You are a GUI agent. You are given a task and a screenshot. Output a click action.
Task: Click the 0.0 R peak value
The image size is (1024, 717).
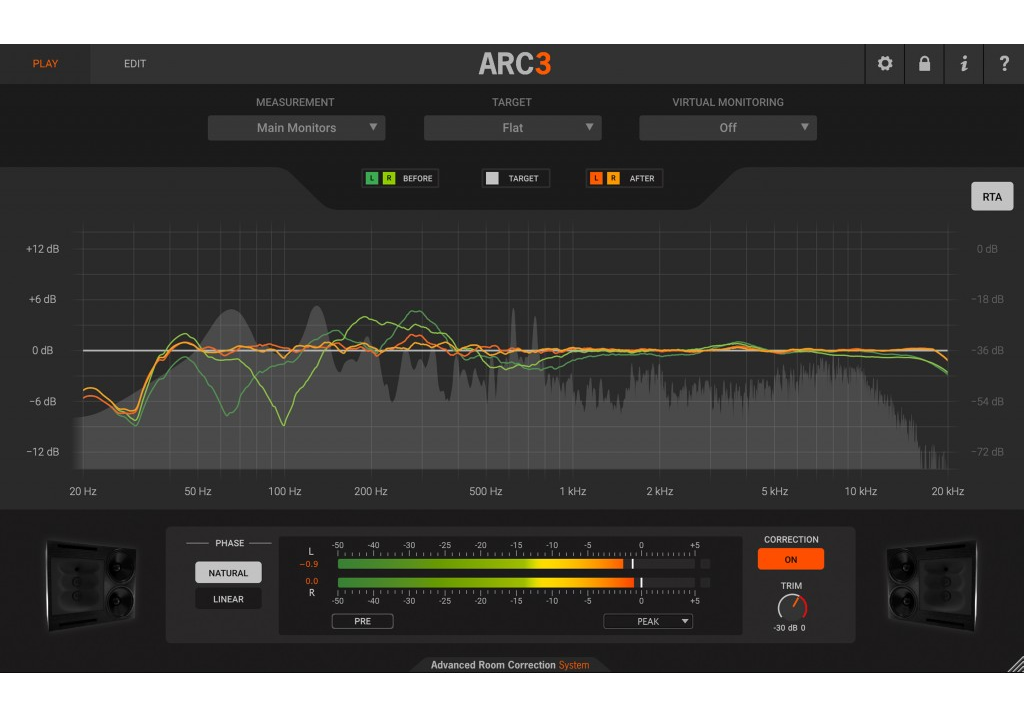312,581
